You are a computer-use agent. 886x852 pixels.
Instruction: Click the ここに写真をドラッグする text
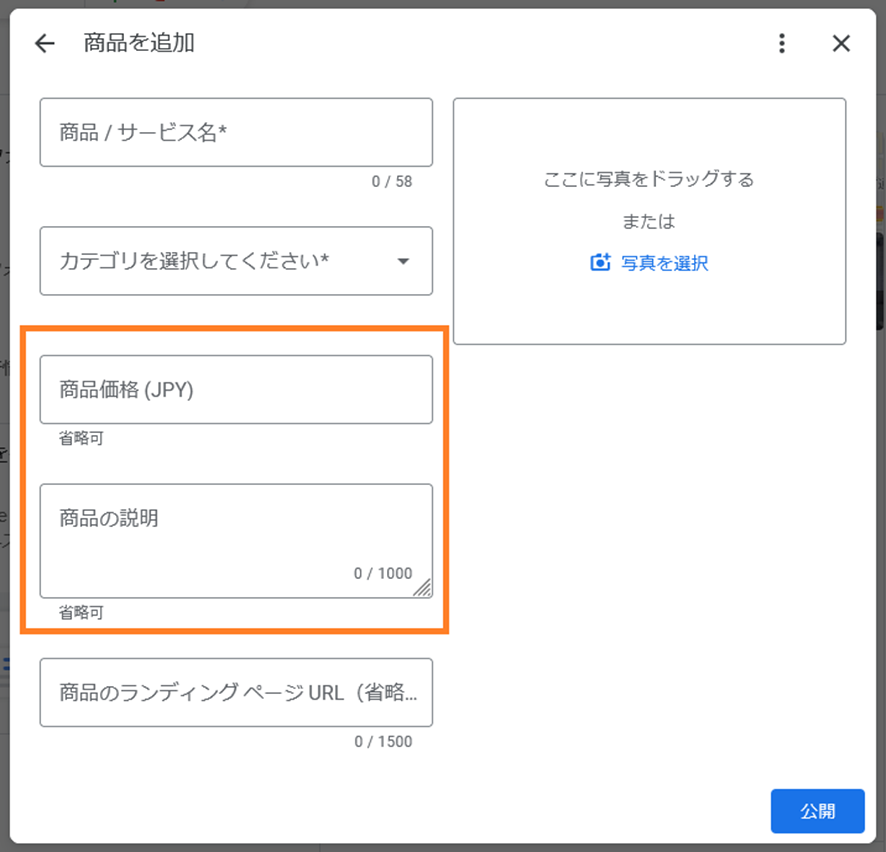(649, 179)
